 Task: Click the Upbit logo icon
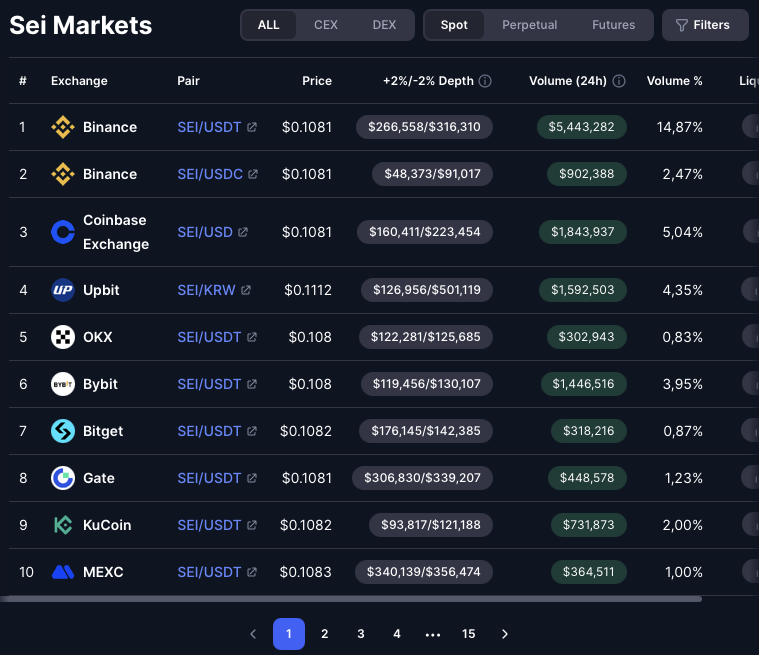click(x=63, y=290)
